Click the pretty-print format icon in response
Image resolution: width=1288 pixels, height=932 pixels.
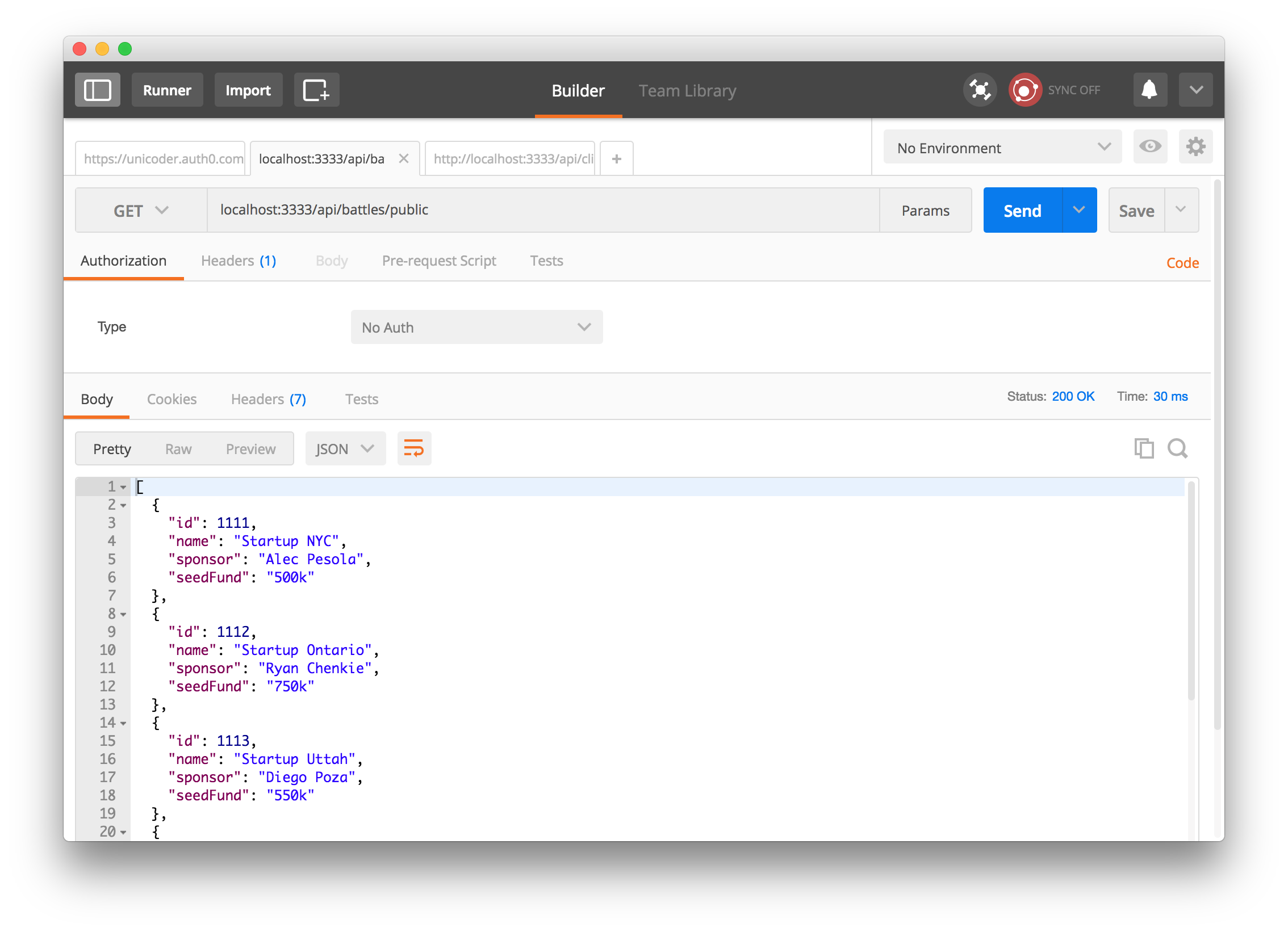point(414,448)
